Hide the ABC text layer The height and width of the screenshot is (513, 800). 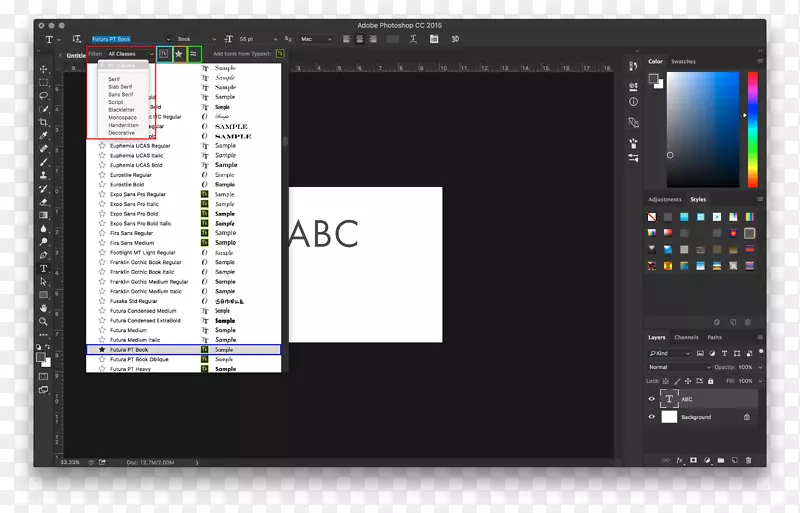pyautogui.click(x=652, y=399)
